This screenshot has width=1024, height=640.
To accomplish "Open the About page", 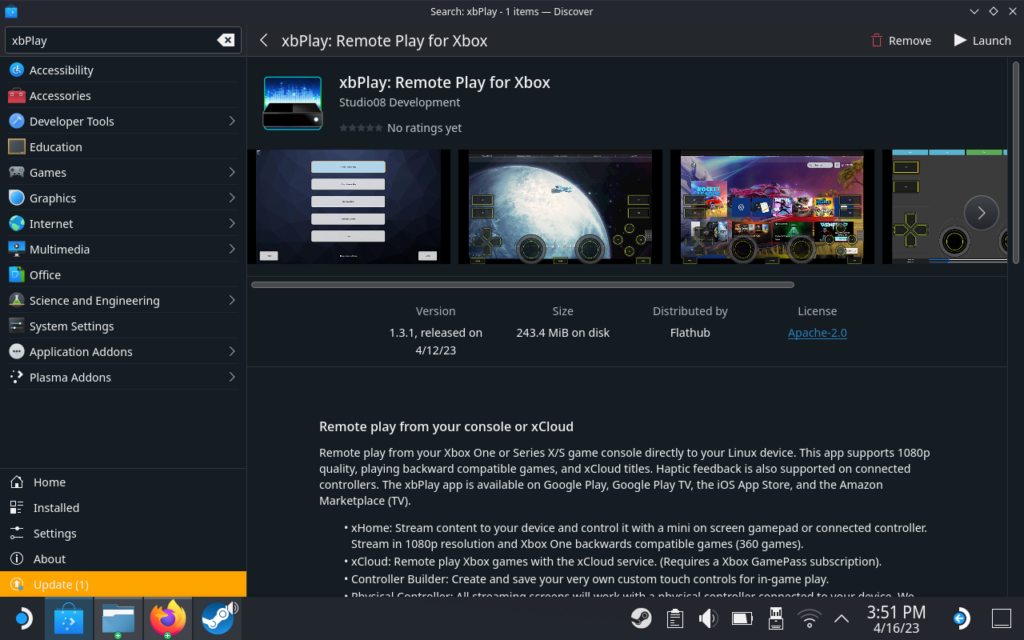I will (123, 559).
